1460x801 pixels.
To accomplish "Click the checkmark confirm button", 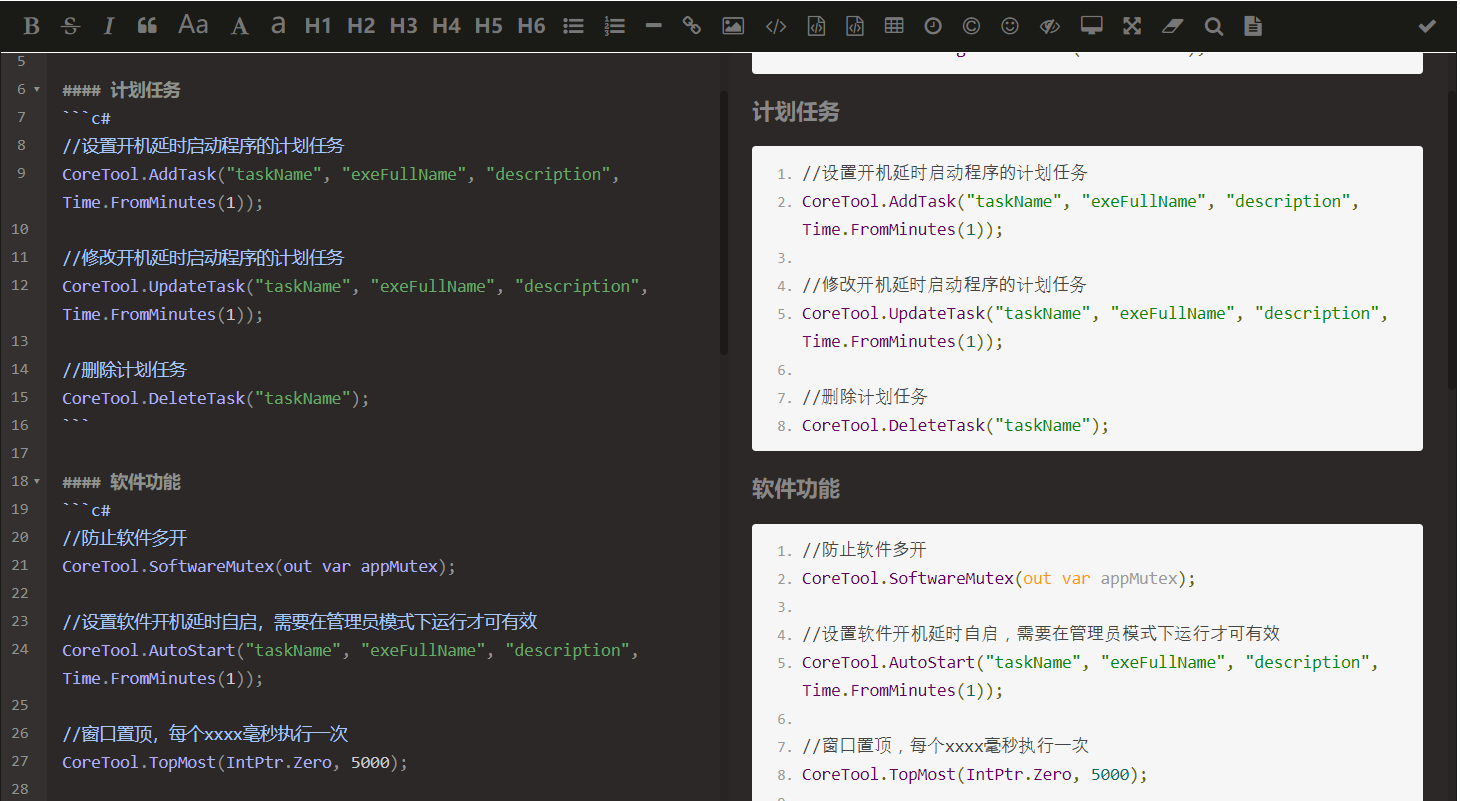I will tap(1427, 25).
